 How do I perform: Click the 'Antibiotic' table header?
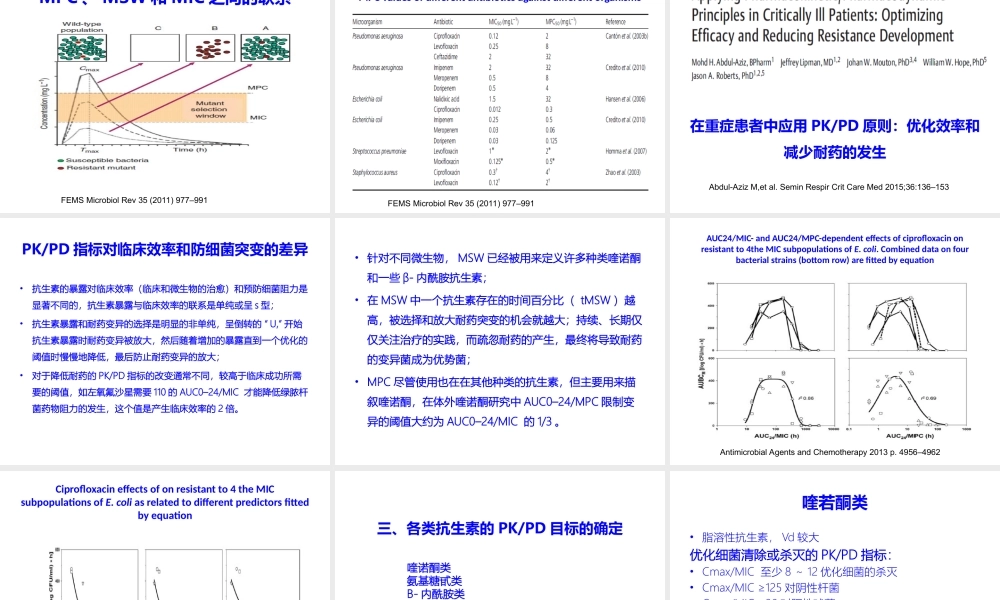[443, 22]
